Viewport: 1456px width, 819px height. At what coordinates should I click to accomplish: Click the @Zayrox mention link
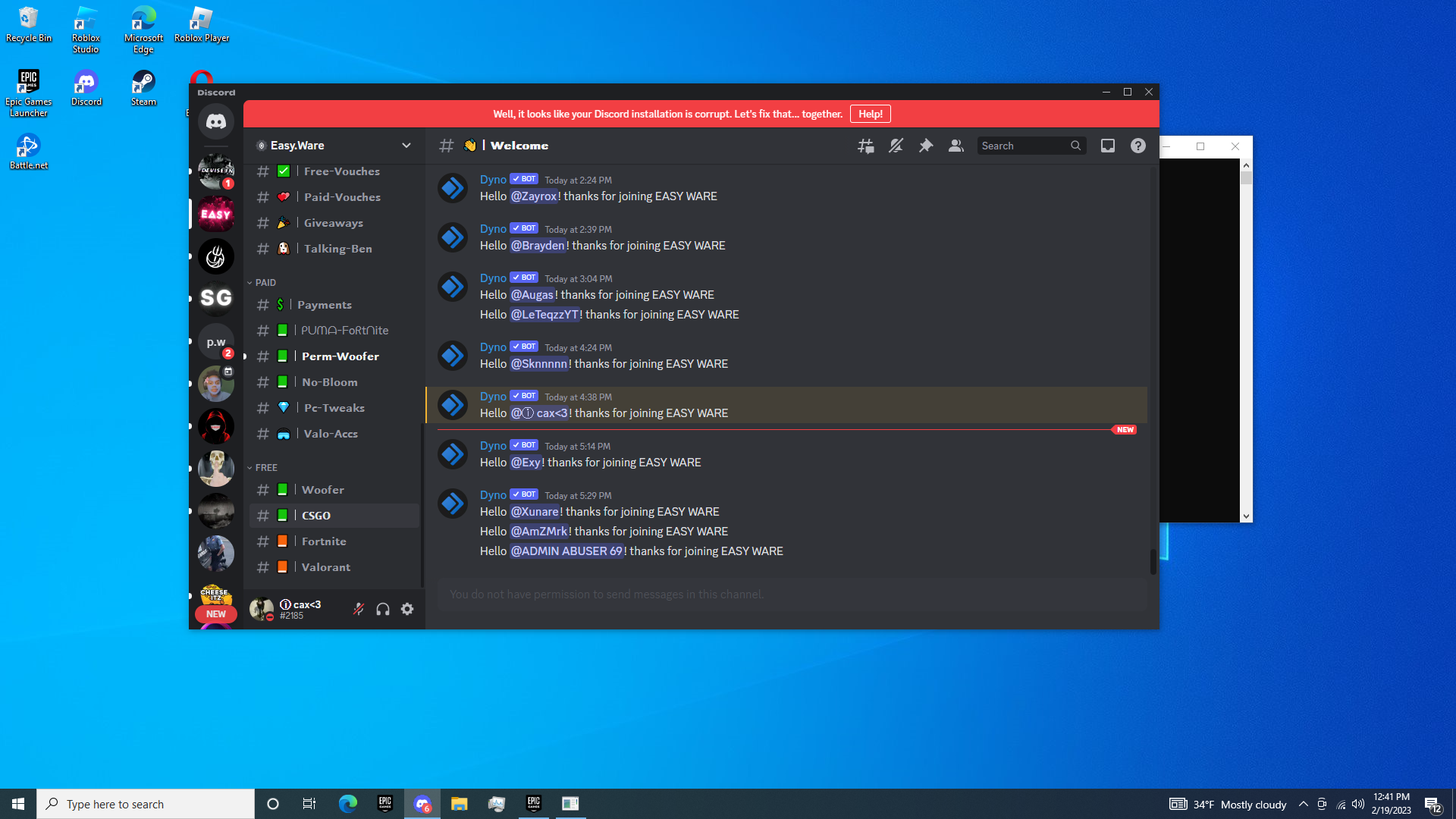coord(534,196)
